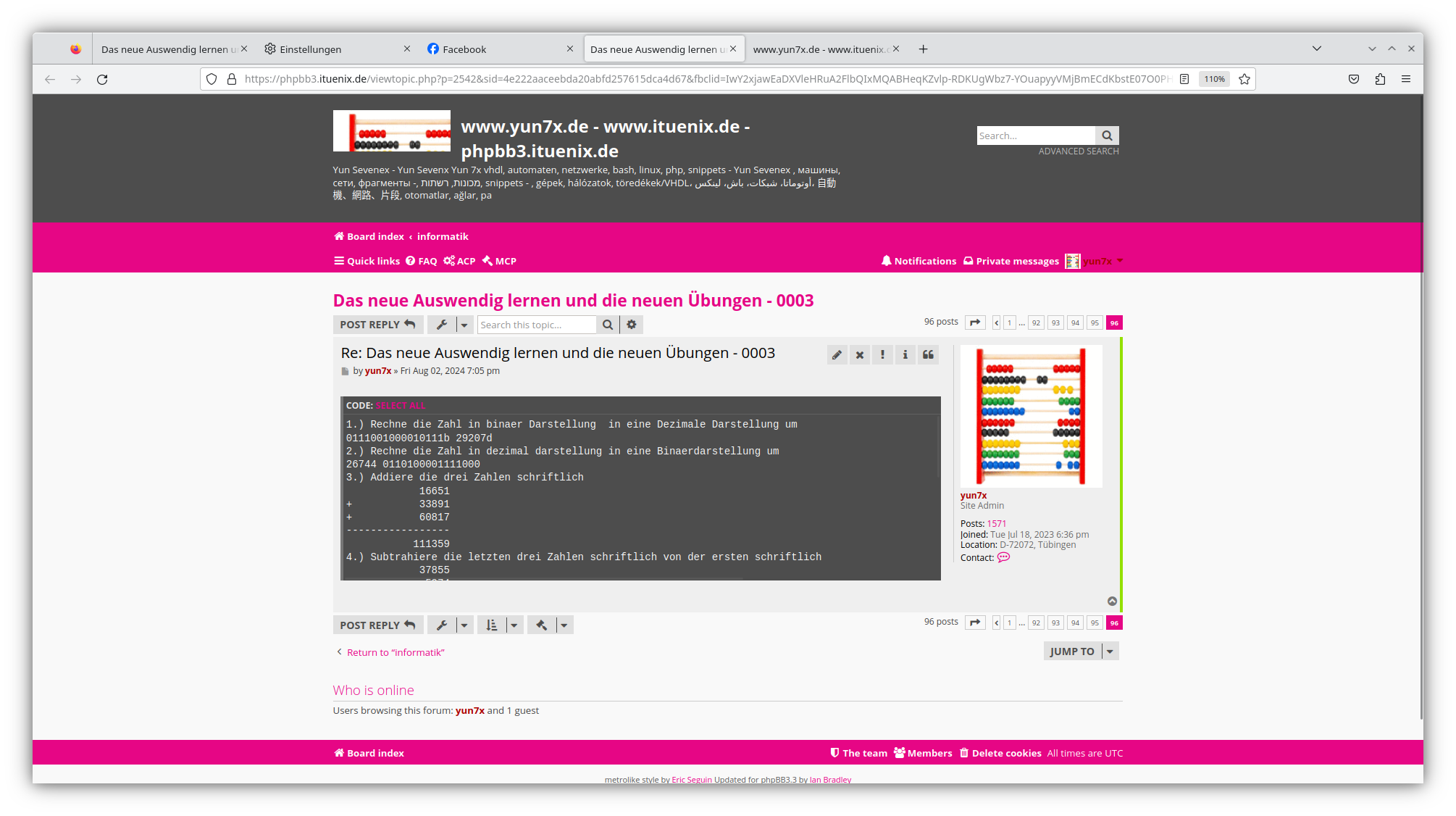This screenshot has height=816, width=1456.
Task: Edit the post using the pencil icon
Action: [x=837, y=354]
